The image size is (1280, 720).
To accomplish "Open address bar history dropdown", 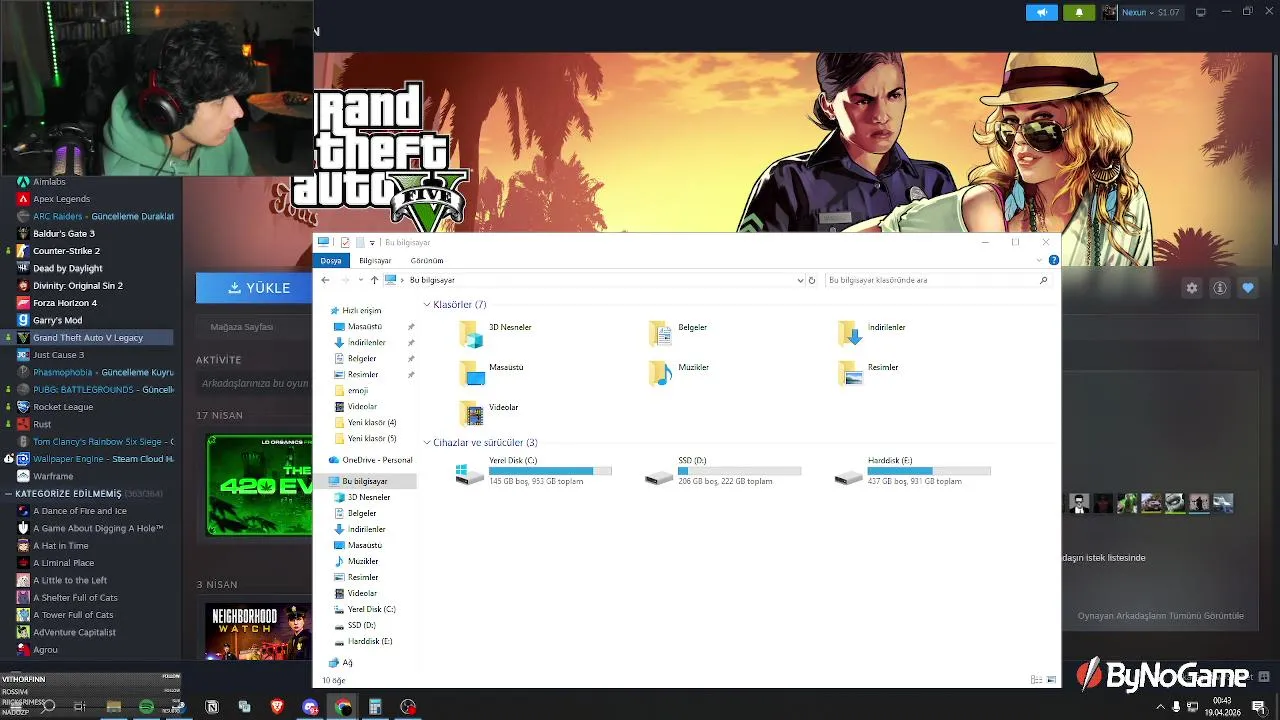I will (800, 281).
